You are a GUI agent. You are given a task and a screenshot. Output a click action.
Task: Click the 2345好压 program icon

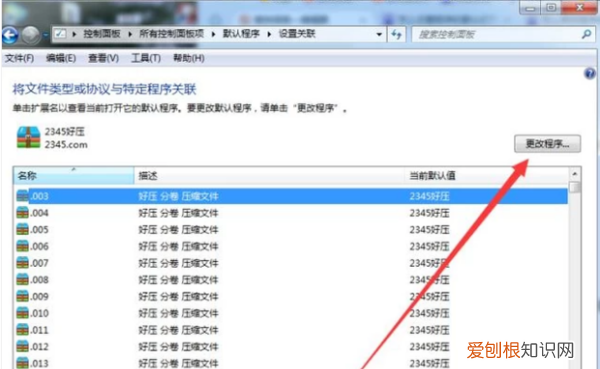coord(28,137)
